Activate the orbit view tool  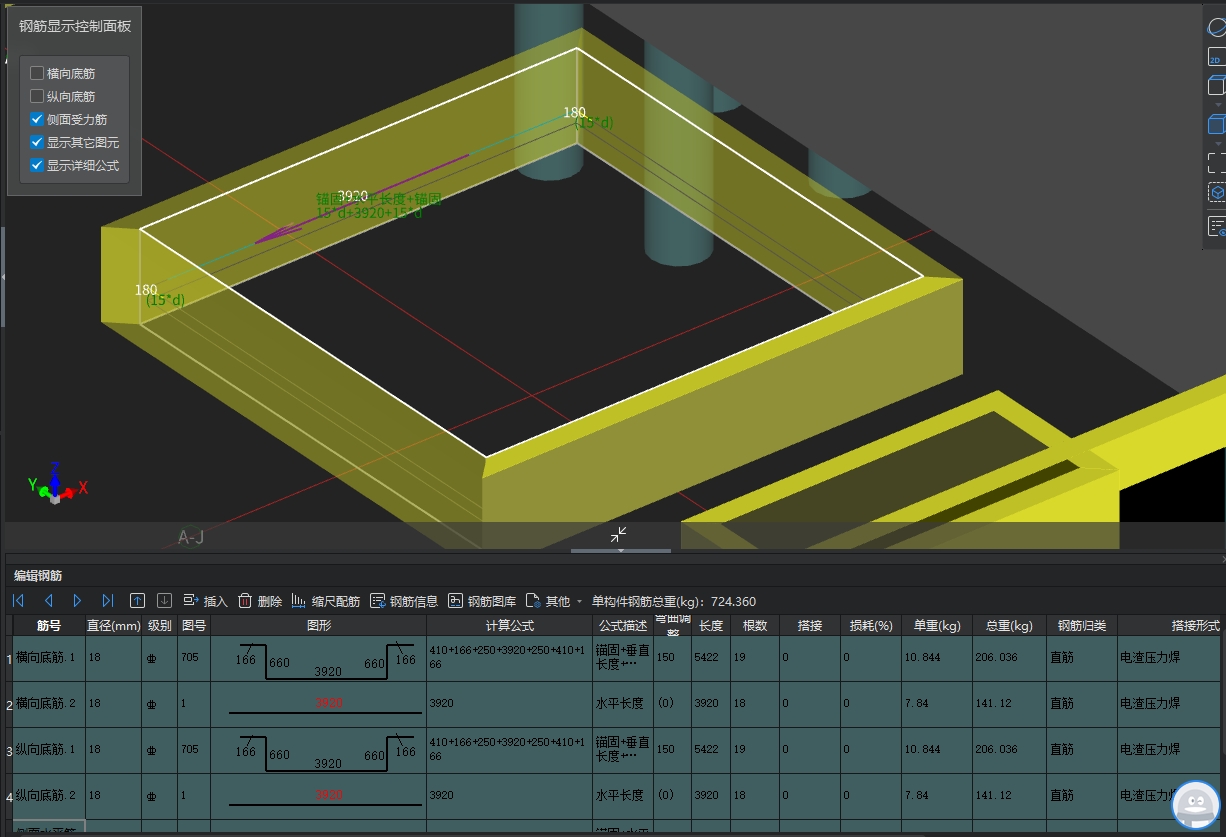click(1217, 28)
